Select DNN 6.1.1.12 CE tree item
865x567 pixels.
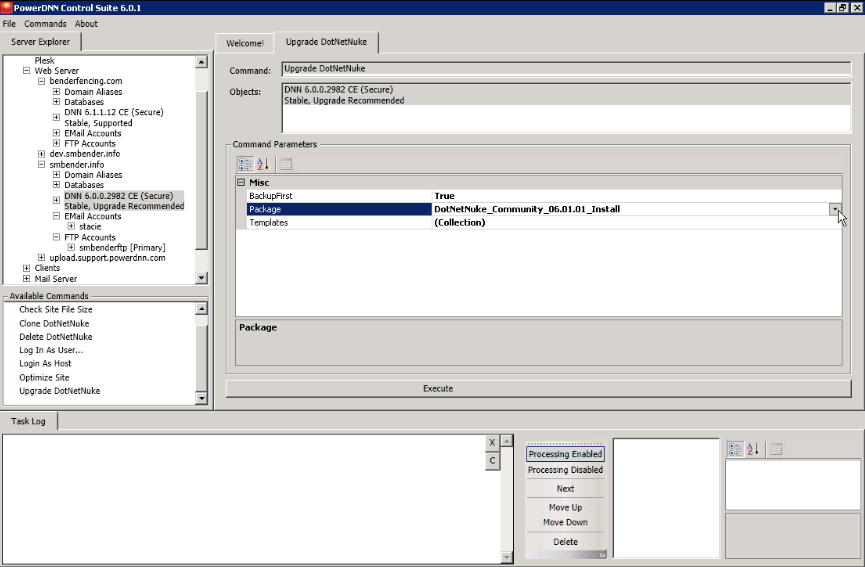tap(114, 117)
